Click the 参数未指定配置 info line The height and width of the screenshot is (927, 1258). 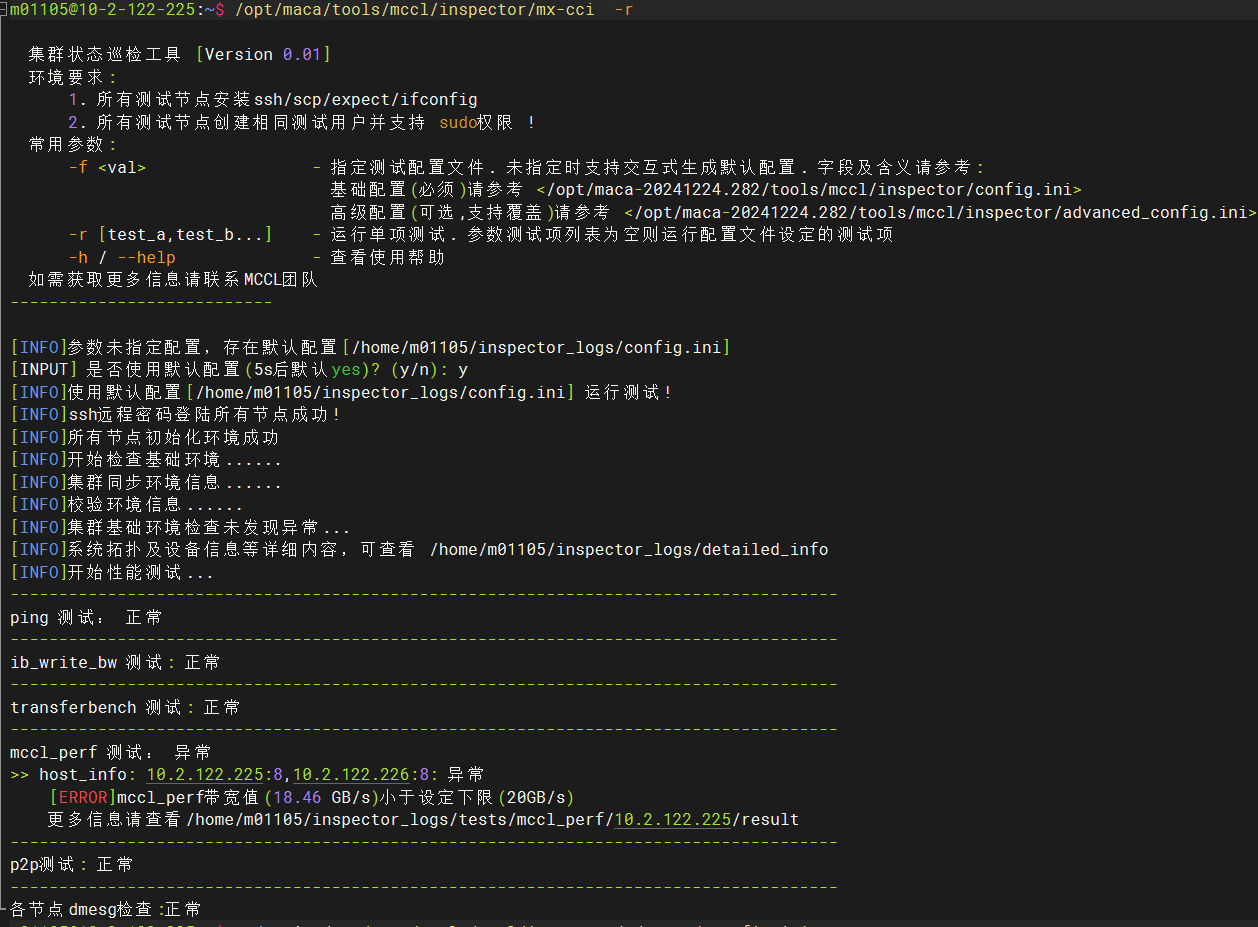pos(370,348)
